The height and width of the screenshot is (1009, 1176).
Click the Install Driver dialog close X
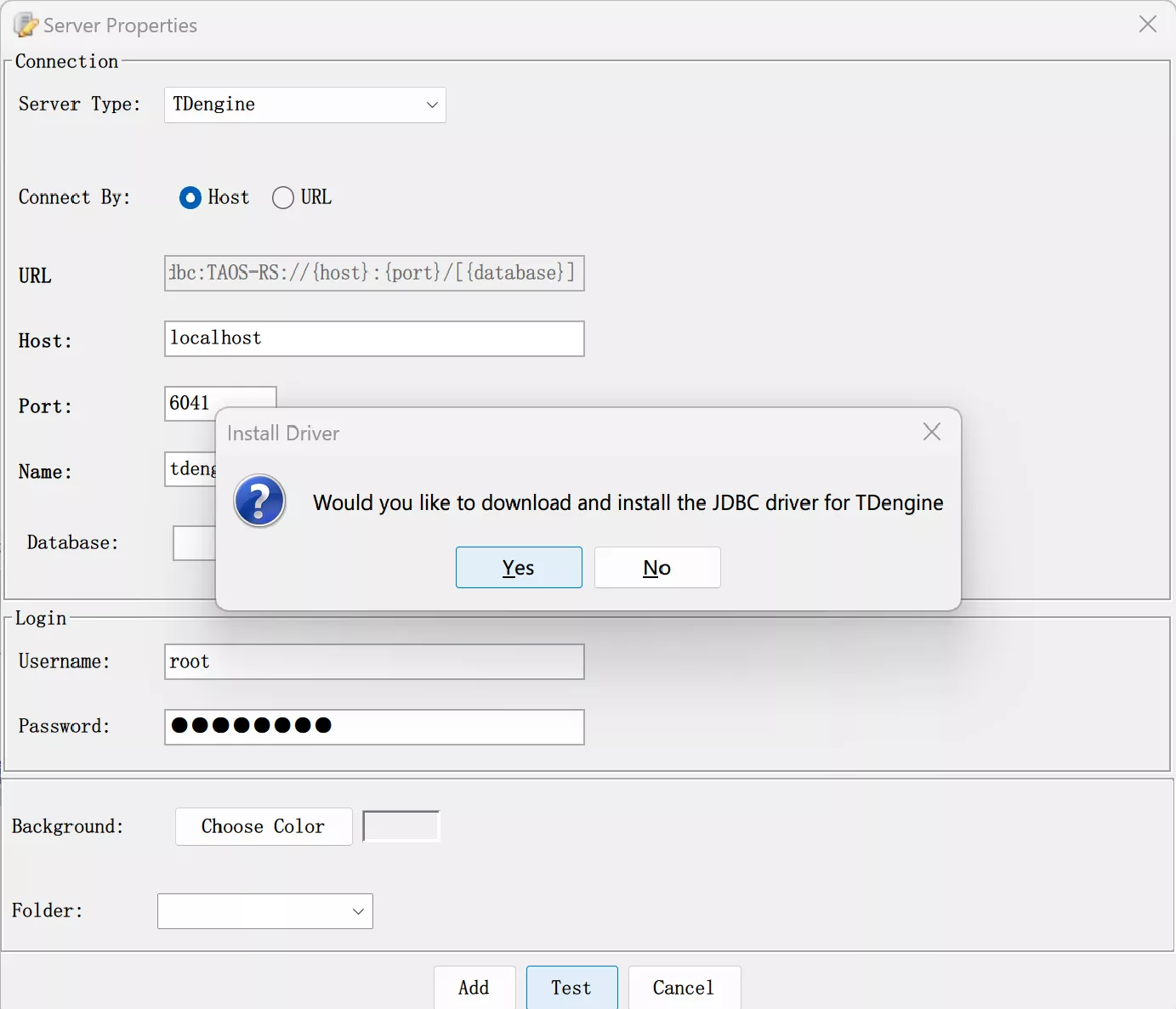coord(931,432)
